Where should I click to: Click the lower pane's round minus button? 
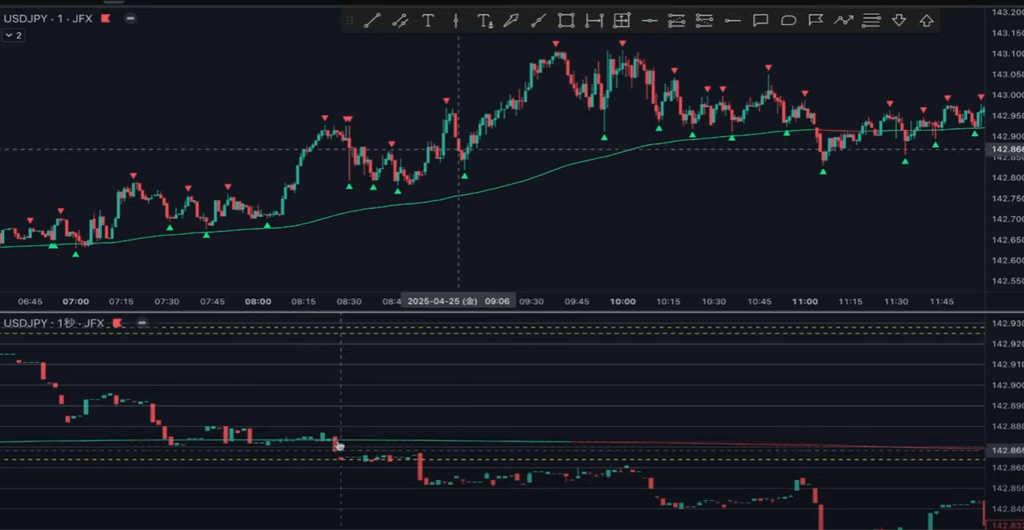pos(139,323)
